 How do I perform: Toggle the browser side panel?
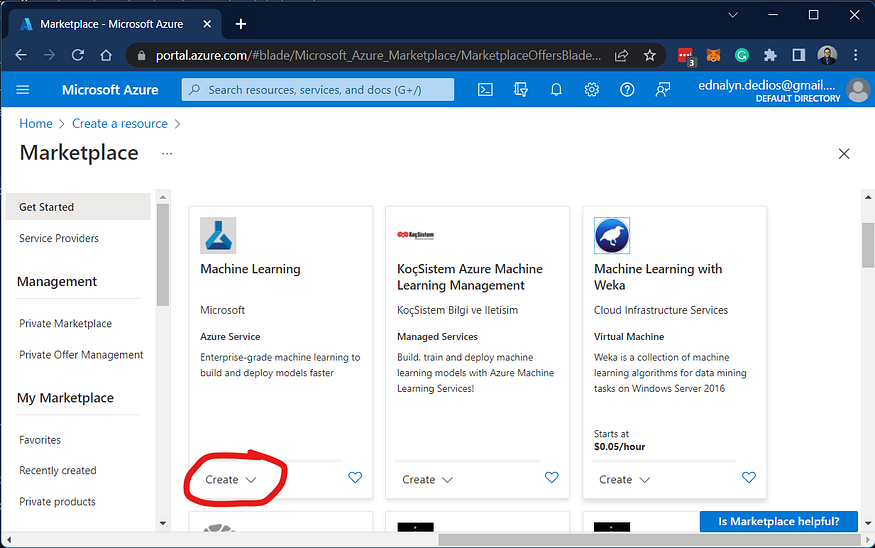[x=799, y=55]
